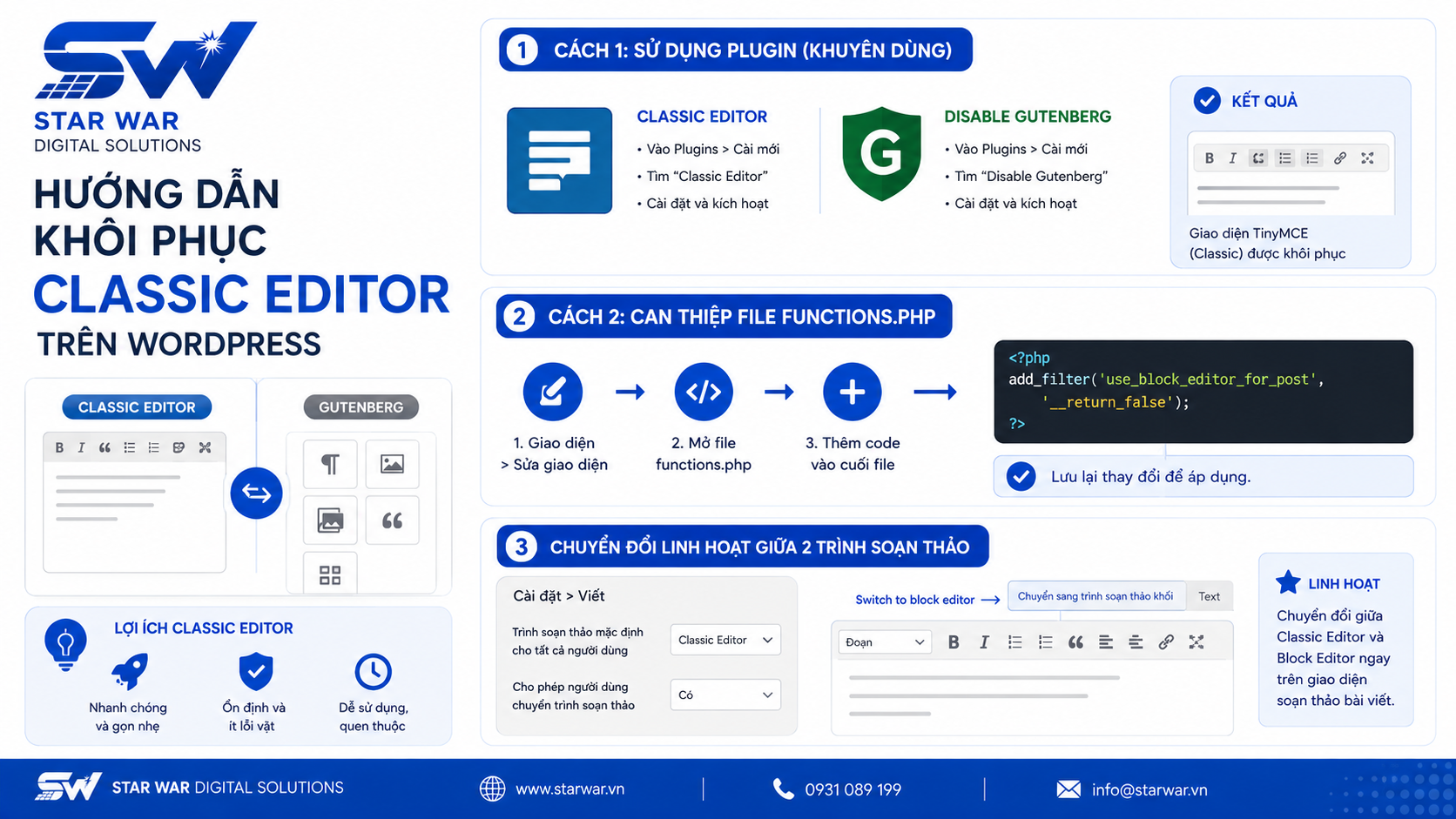Click the blue Classic Editor plugin icon
Screen dimensions: 1456x819
[559, 160]
